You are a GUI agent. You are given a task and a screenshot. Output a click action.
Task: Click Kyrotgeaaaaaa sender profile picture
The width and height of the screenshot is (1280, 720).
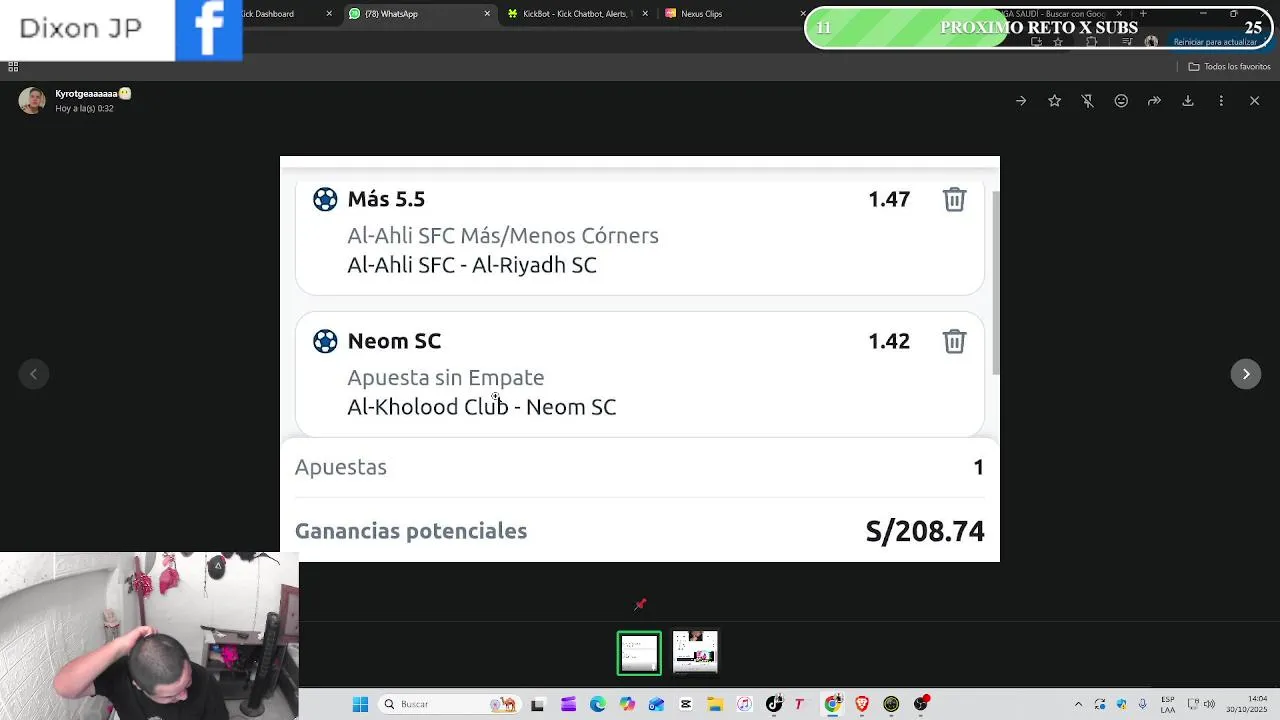[x=32, y=100]
